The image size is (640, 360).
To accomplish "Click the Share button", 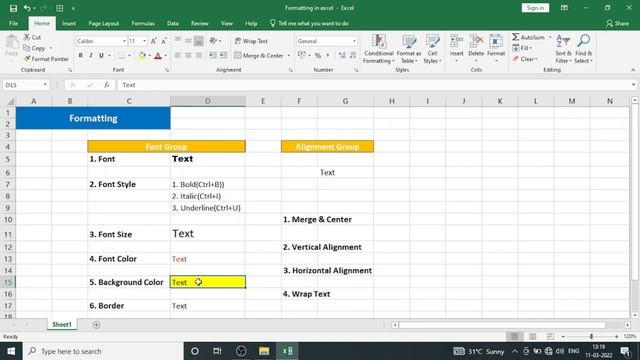I will 618,24.
